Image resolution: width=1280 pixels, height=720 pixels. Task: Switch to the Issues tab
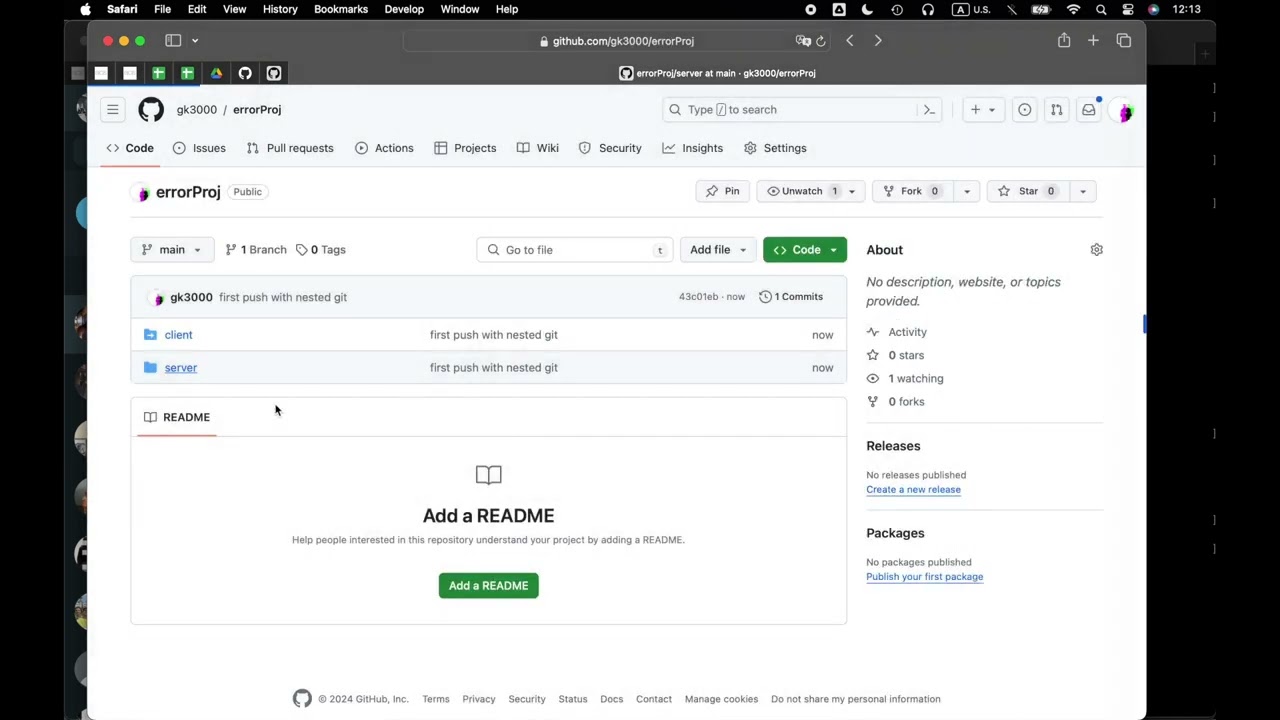199,148
